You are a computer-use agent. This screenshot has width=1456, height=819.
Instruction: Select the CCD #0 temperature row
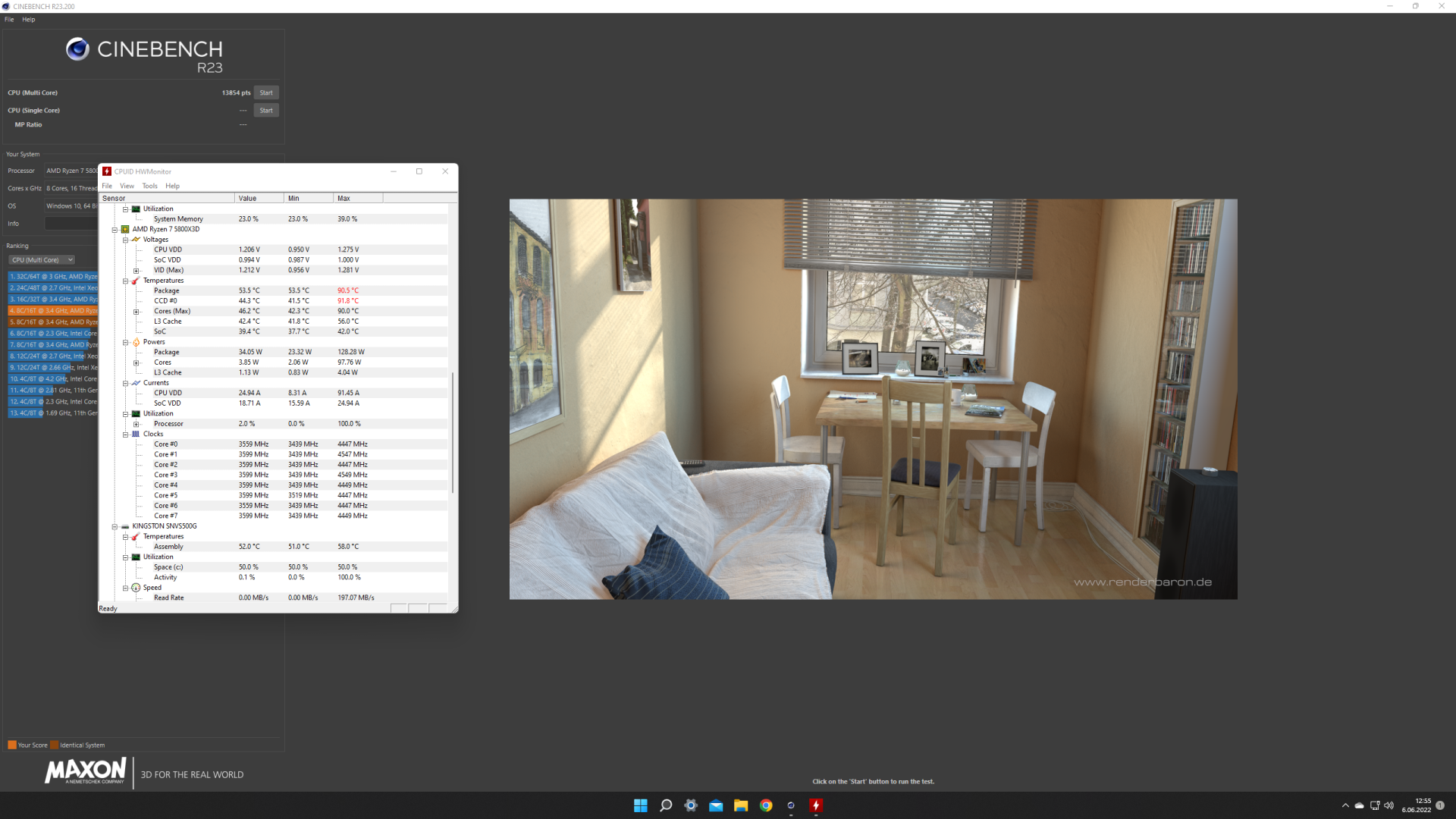point(274,301)
